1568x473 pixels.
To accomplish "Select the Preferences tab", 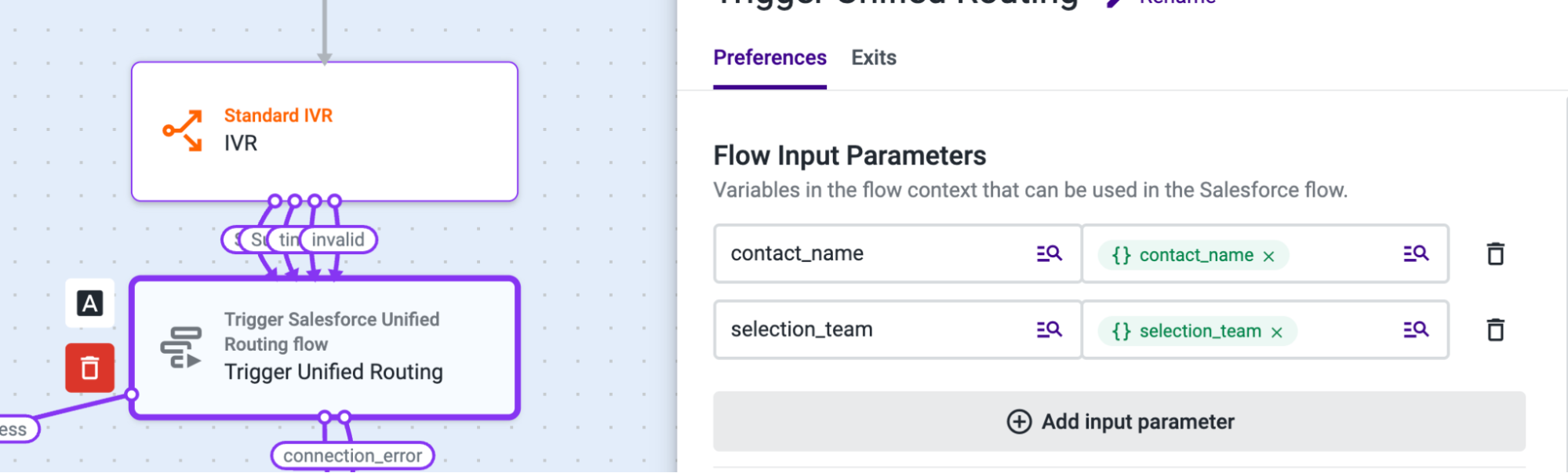I will (769, 58).
